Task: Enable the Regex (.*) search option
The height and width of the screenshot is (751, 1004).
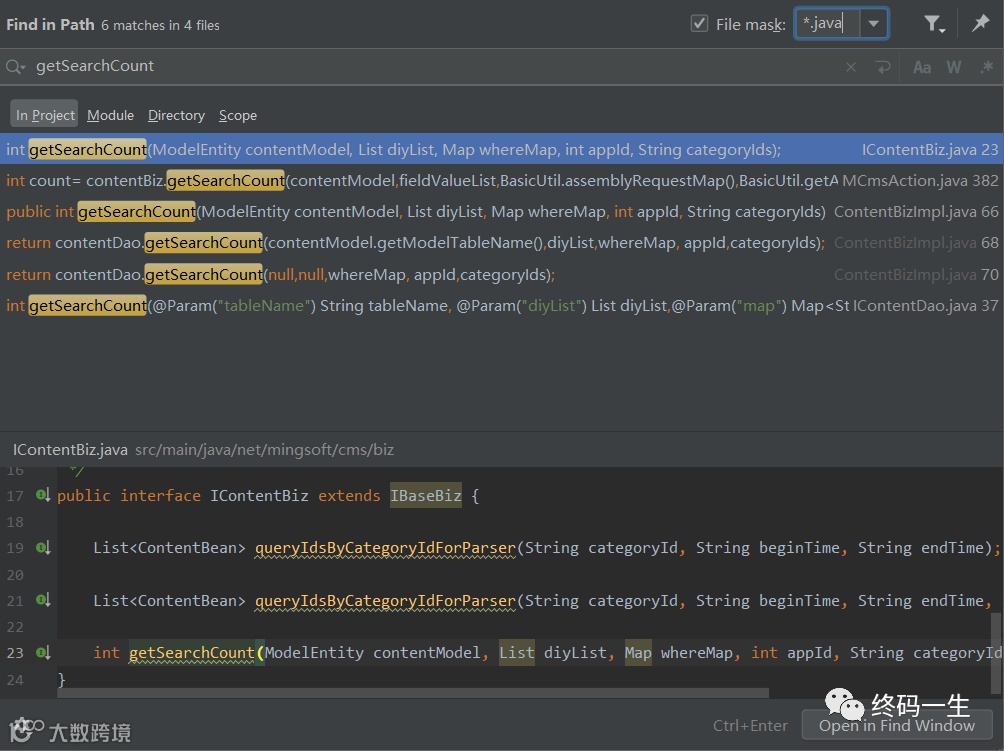Action: [x=984, y=67]
